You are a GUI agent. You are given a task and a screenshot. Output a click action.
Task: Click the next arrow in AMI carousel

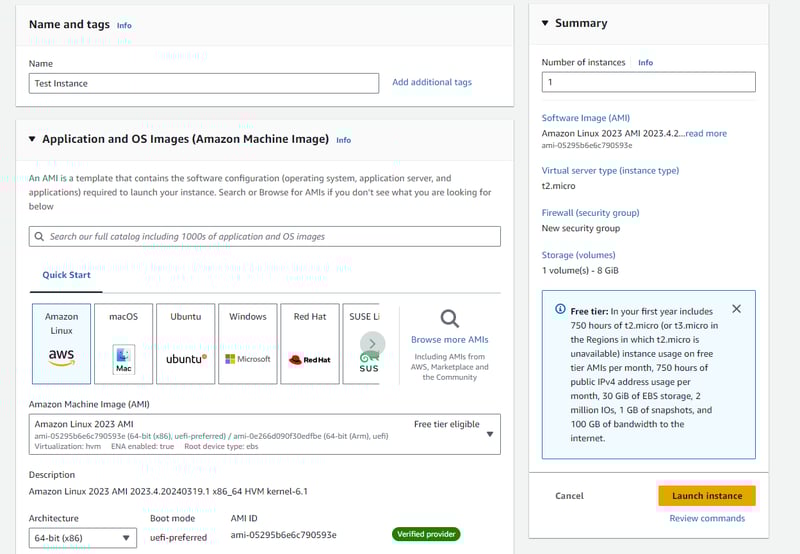[x=372, y=344]
